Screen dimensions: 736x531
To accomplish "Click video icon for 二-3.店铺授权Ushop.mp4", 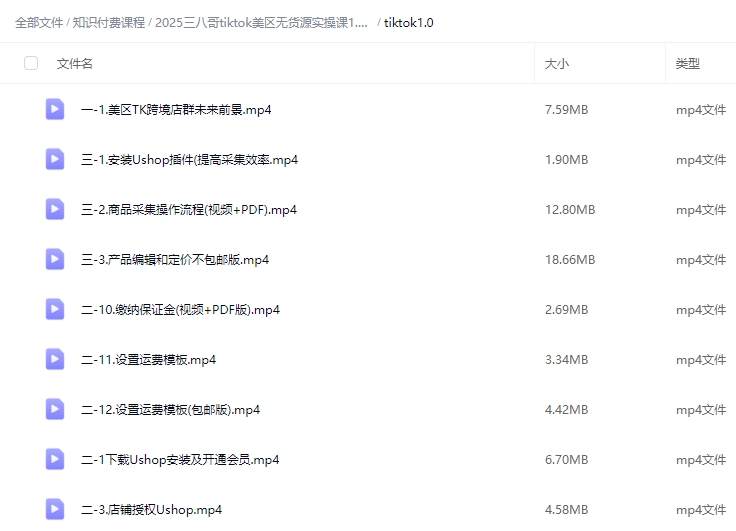I will 55,509.
